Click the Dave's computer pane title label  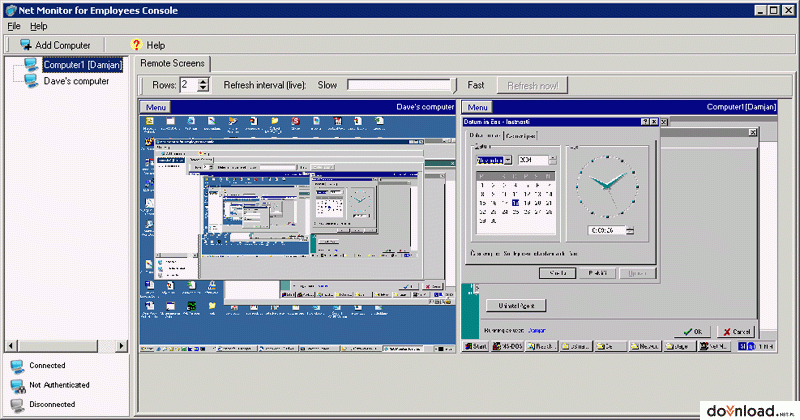(x=425, y=107)
